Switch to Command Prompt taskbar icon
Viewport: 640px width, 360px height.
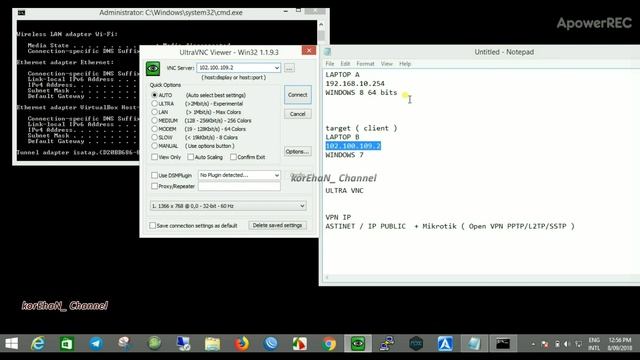[x=503, y=344]
